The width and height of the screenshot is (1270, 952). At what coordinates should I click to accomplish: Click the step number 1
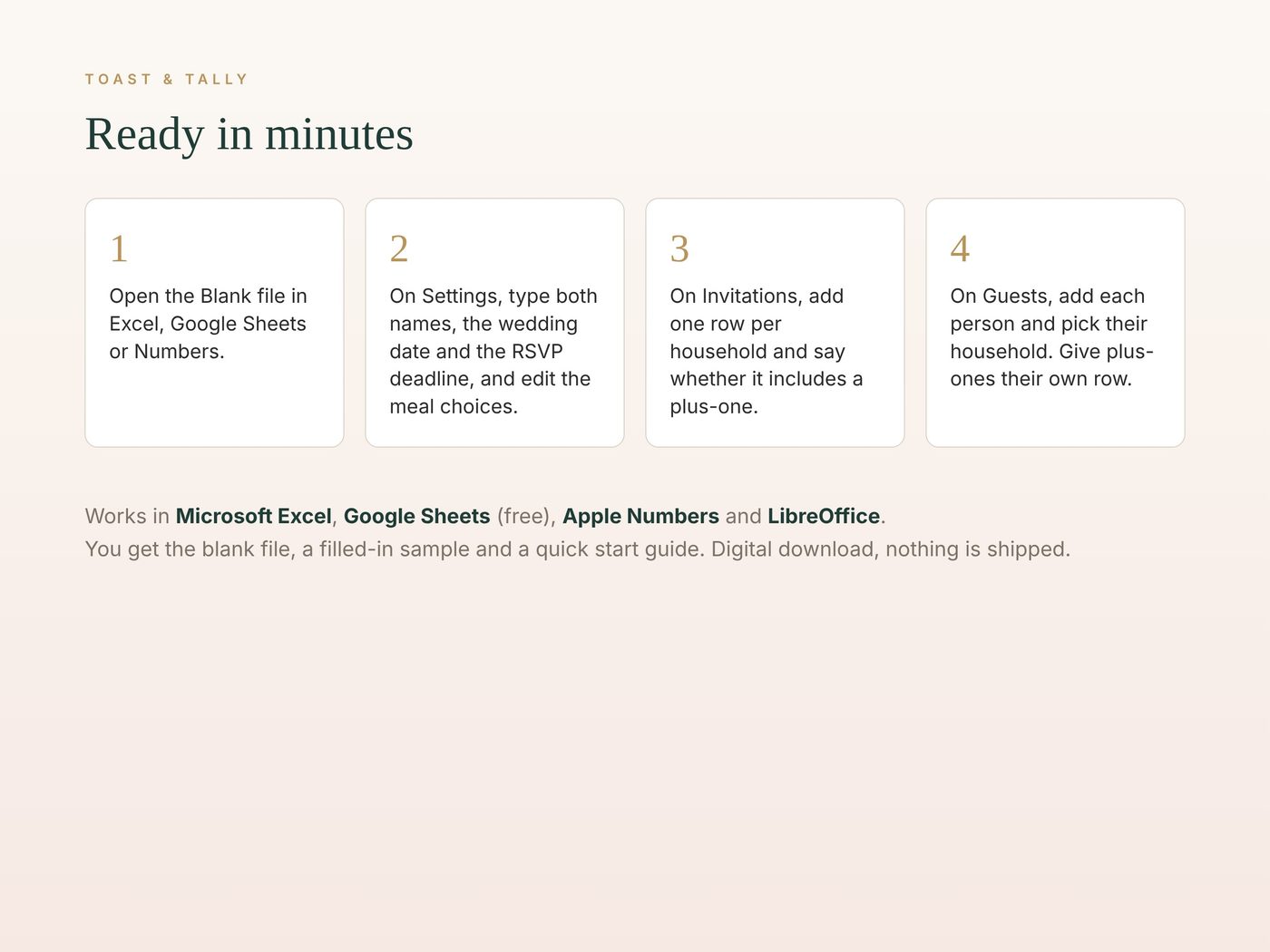(x=119, y=248)
